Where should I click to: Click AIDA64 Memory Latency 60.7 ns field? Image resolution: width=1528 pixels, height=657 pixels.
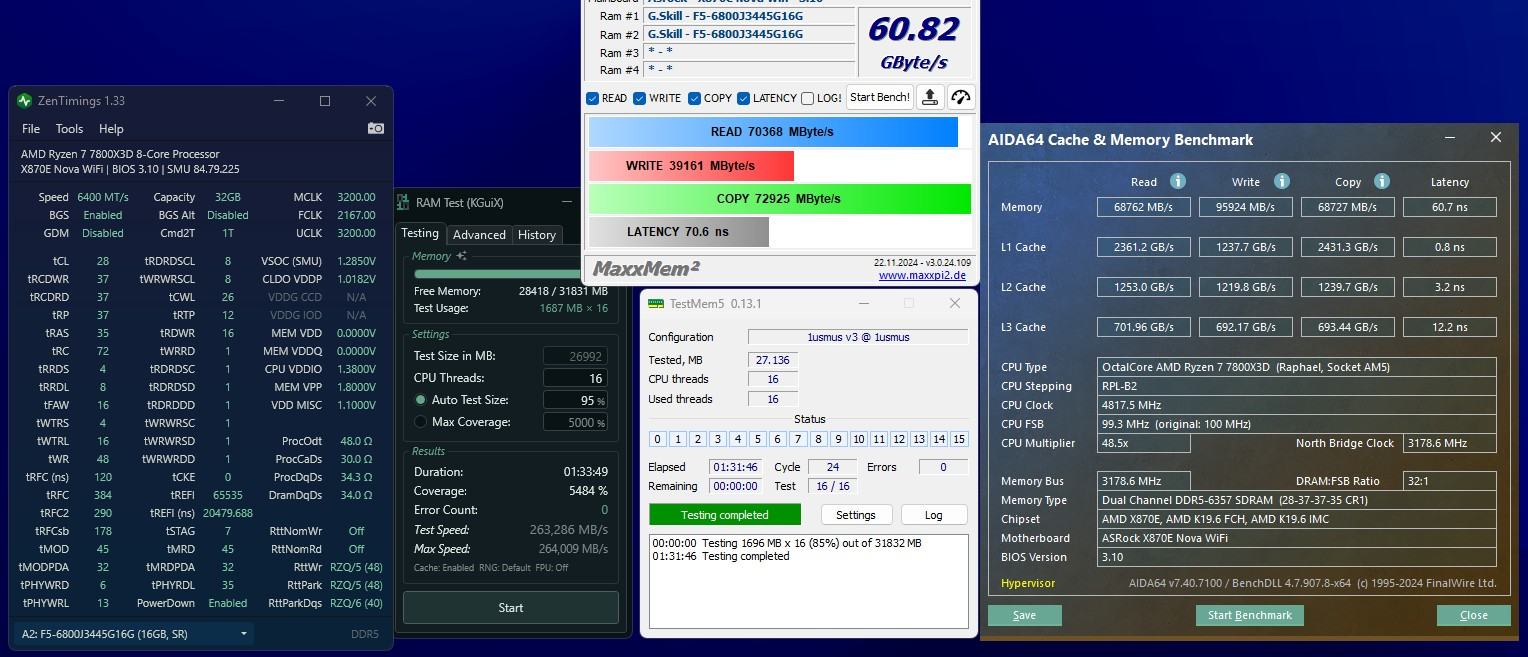click(1450, 207)
